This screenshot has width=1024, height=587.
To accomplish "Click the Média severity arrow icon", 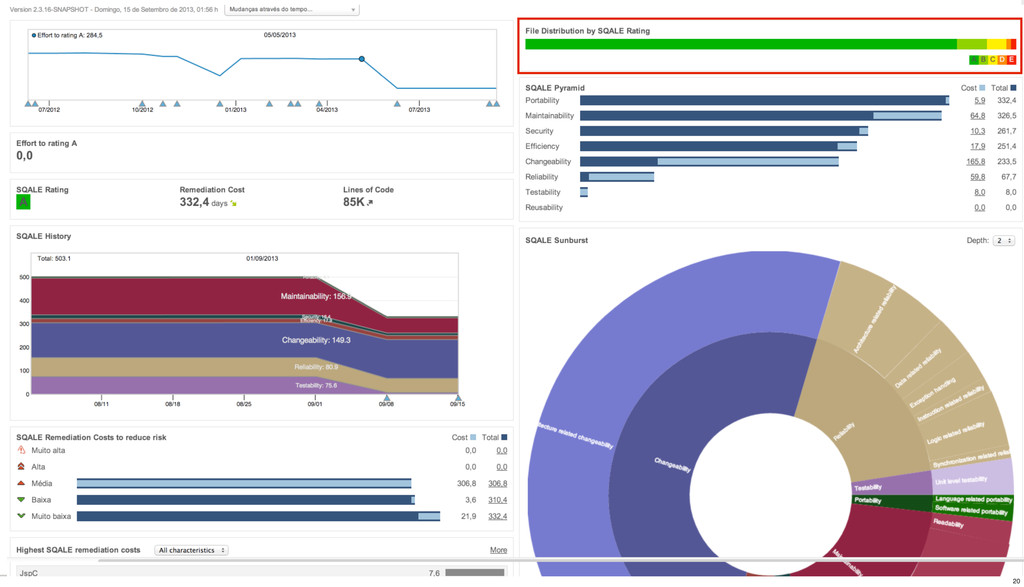I will (21, 483).
